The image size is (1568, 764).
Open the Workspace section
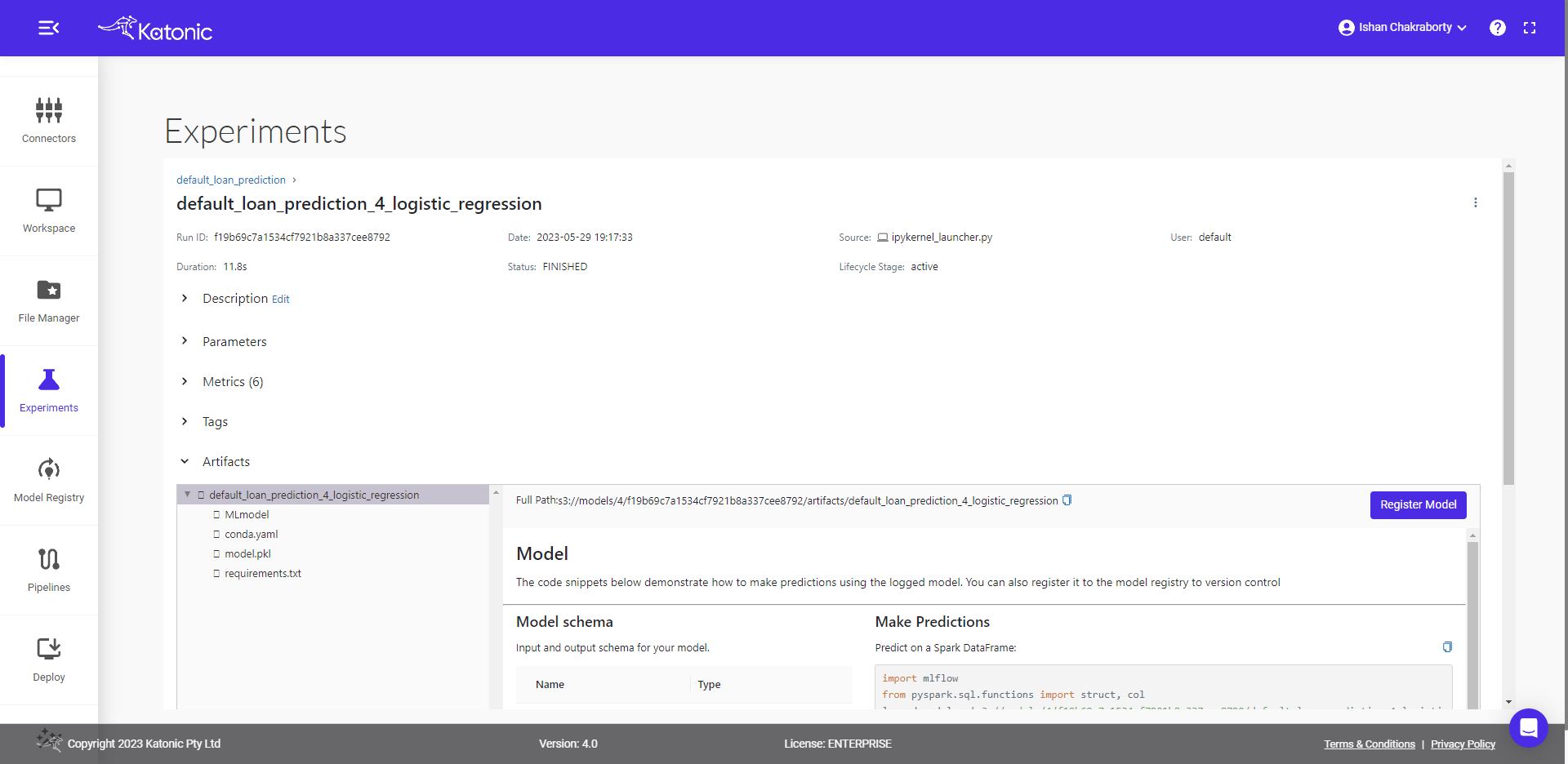tap(49, 211)
